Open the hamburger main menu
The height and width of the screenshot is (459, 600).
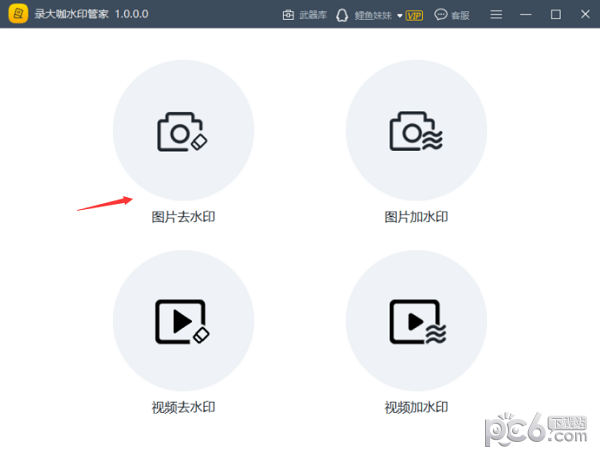point(496,15)
